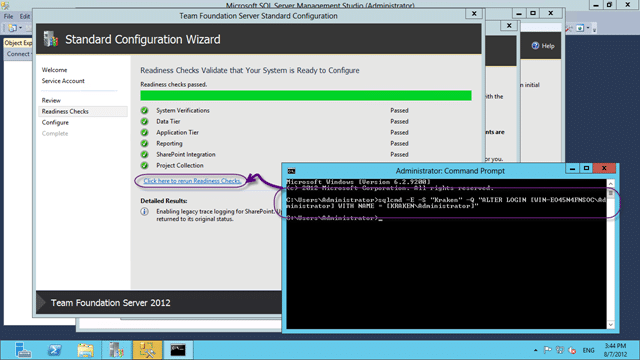Click the network tray icon
This screenshot has height=360, width=640.
(x=560, y=350)
